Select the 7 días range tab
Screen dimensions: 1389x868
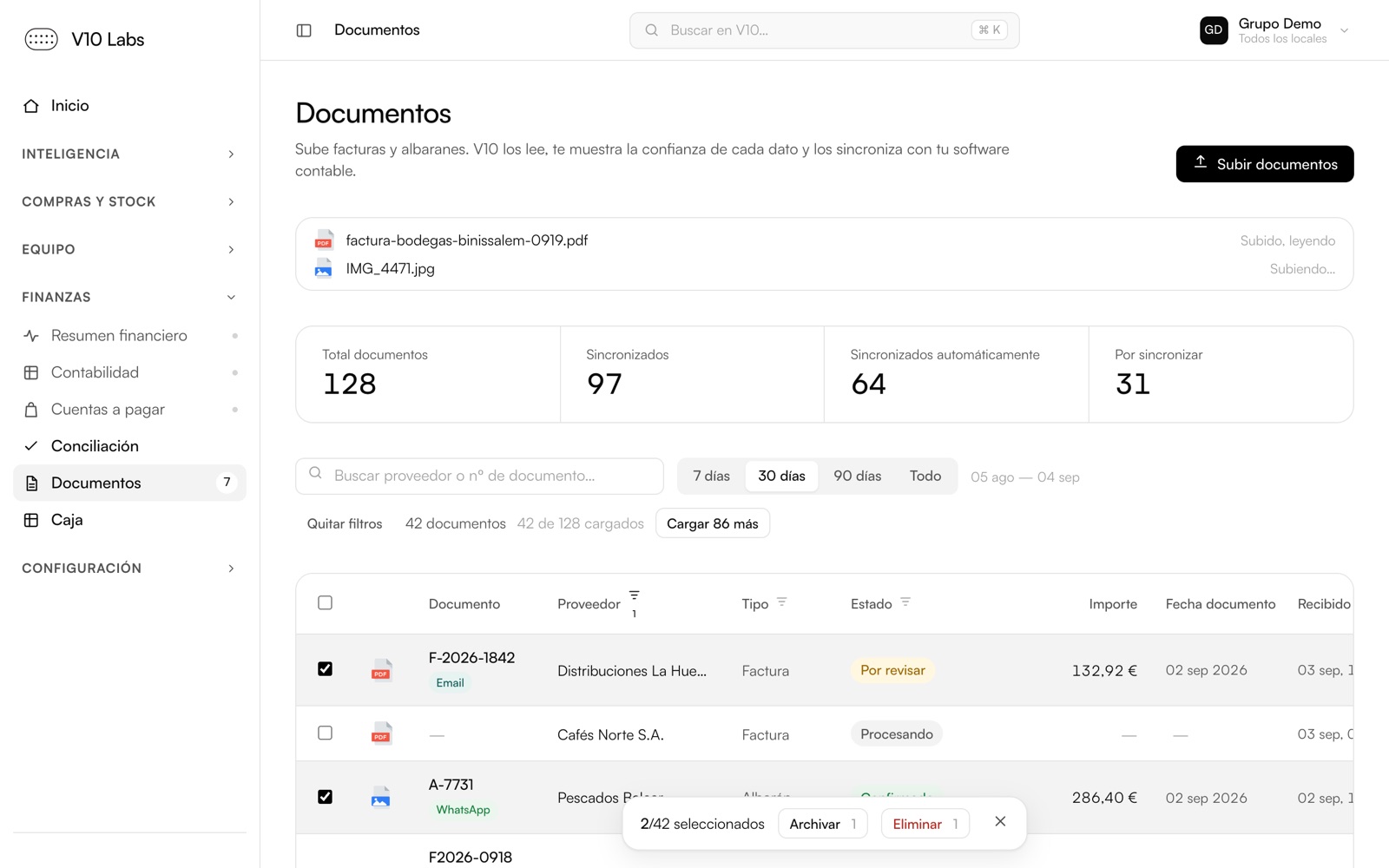coord(711,476)
